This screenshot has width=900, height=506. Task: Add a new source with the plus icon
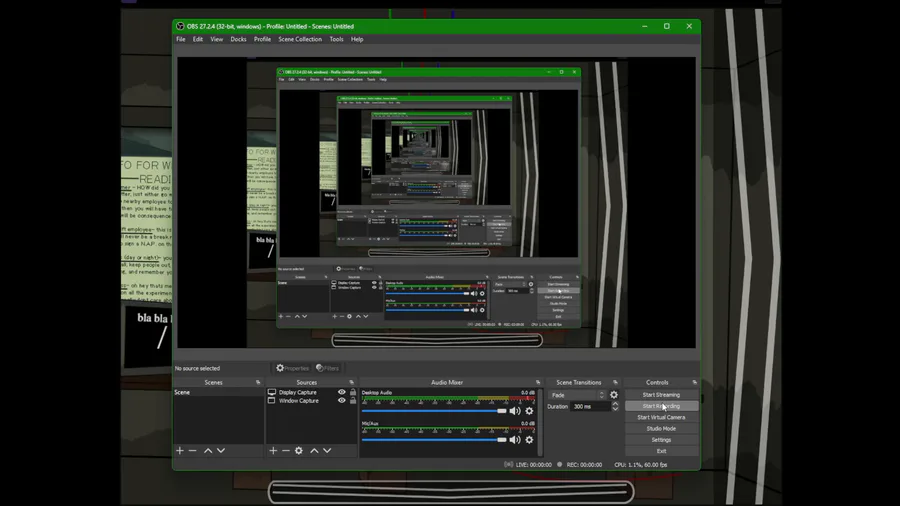click(x=273, y=451)
